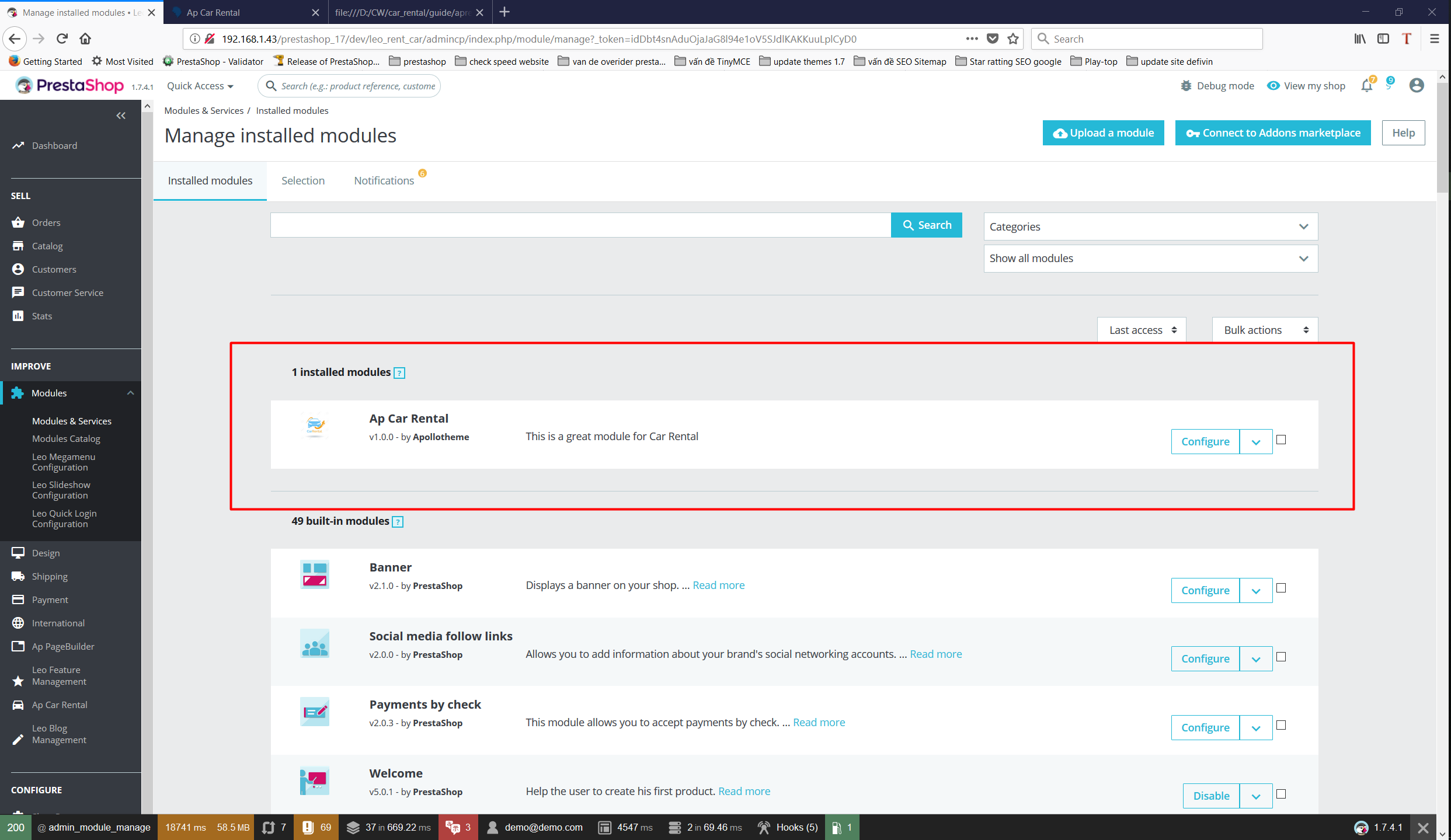The height and width of the screenshot is (840, 1451).
Task: Open the Categories dropdown
Action: point(1150,226)
